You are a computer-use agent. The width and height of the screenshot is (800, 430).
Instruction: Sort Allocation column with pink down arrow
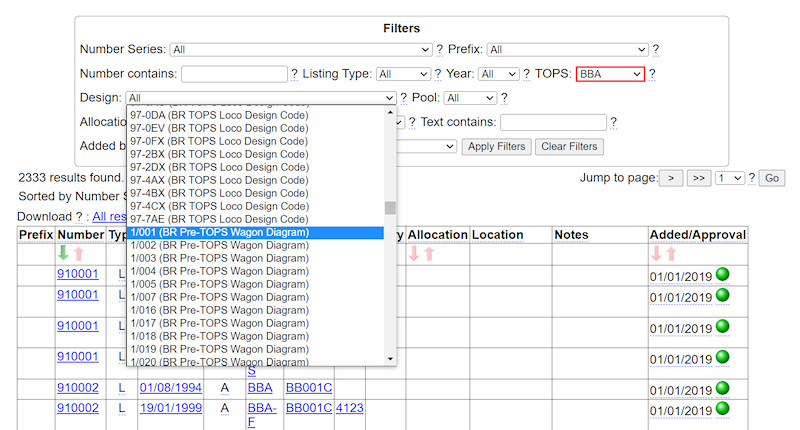(414, 254)
